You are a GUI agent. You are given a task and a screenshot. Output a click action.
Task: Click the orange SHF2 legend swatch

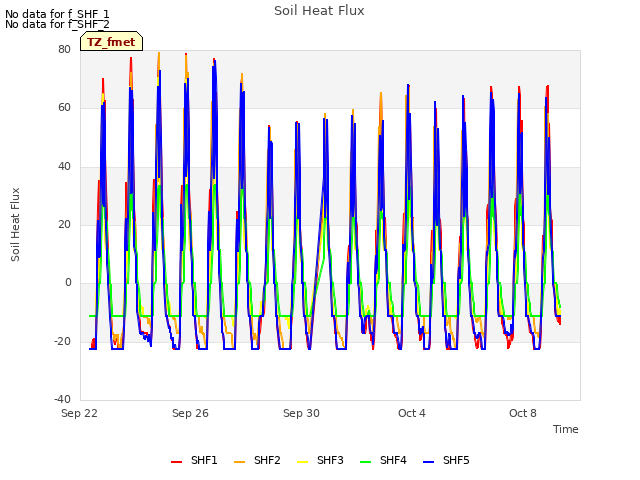[x=239, y=462]
